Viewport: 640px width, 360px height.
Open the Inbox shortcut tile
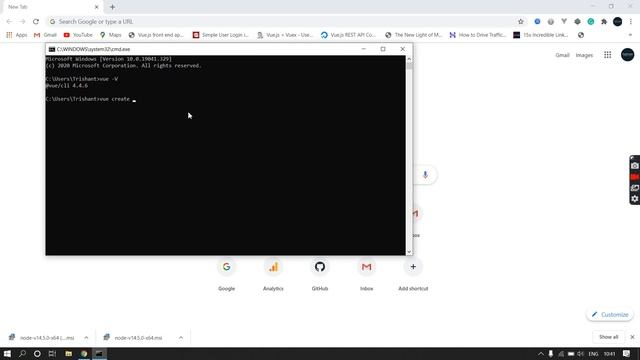pyautogui.click(x=367, y=274)
